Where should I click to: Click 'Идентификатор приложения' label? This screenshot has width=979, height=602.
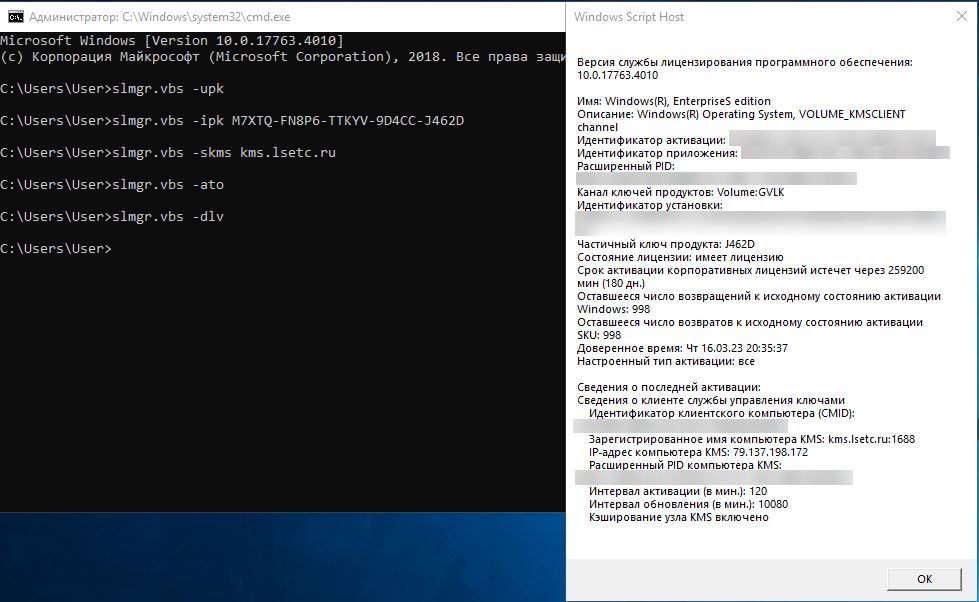(x=657, y=153)
